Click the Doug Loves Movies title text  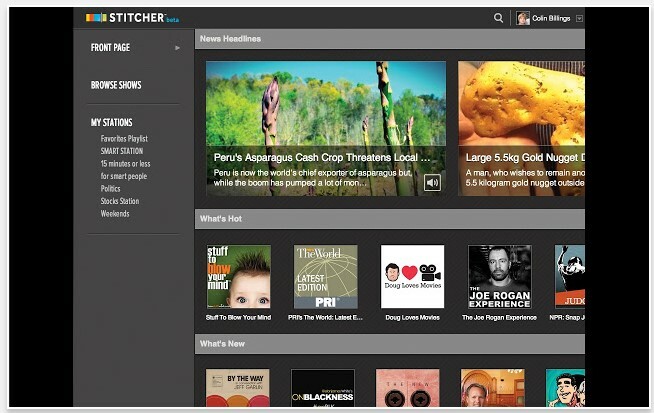pos(413,317)
